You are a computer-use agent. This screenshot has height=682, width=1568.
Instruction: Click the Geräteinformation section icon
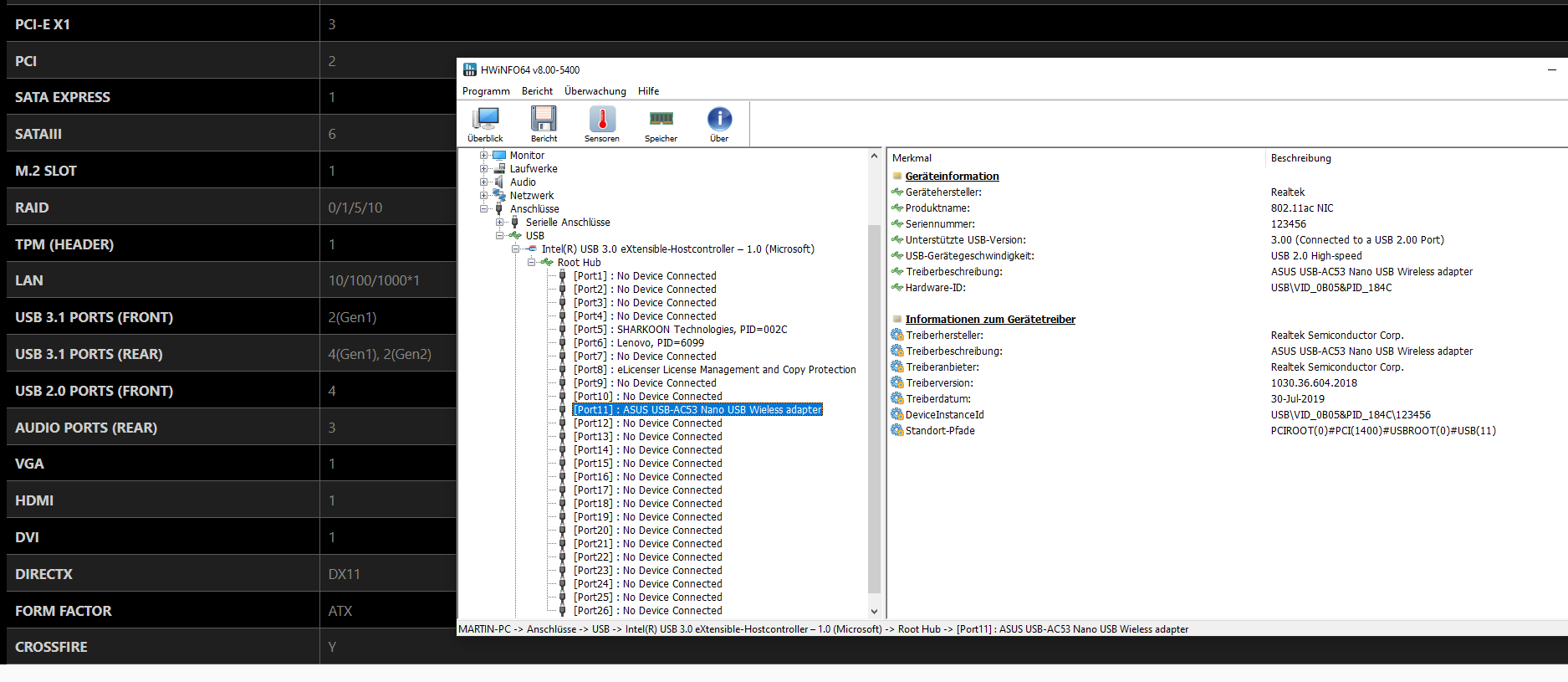tap(897, 177)
